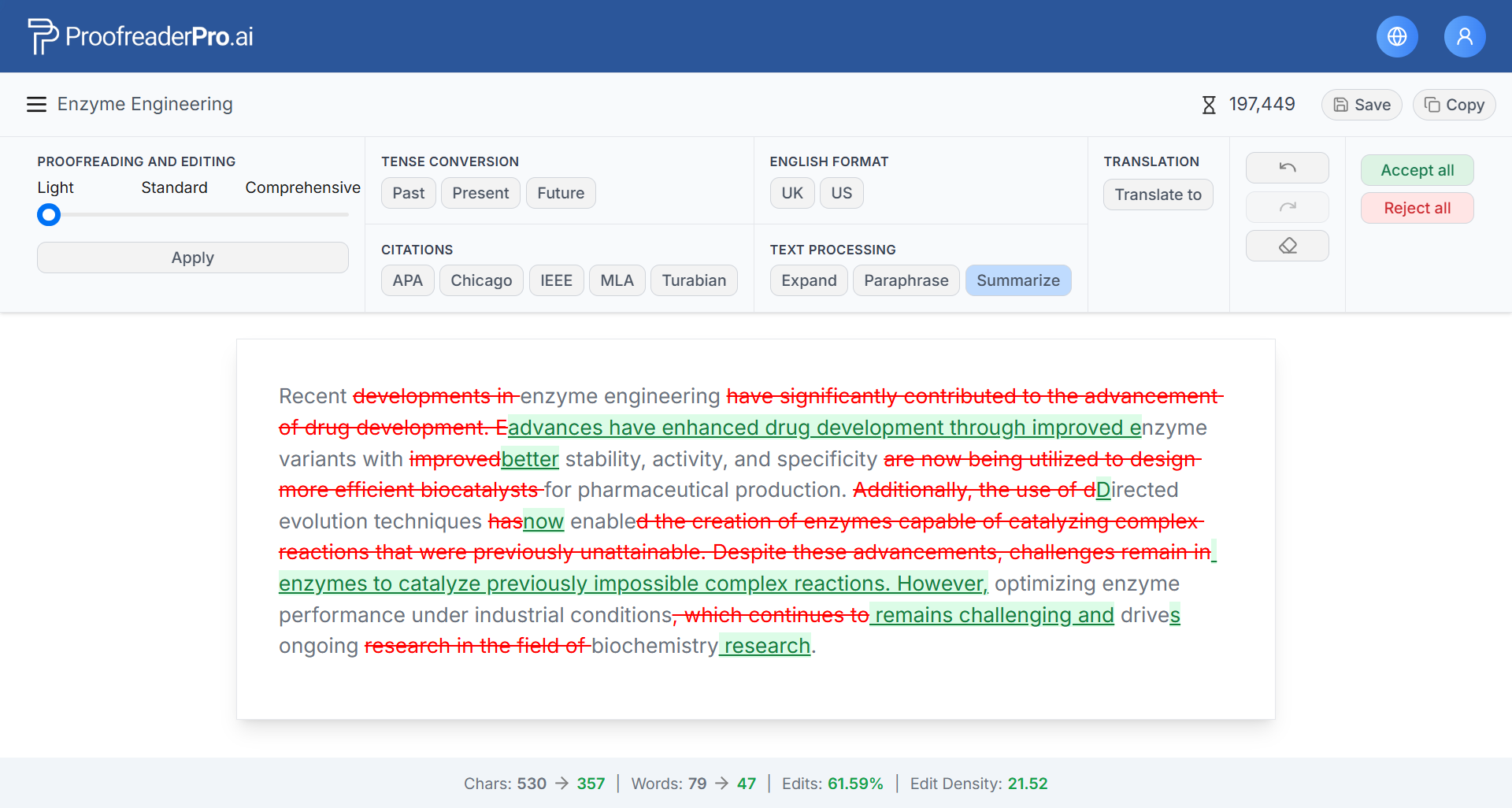Click the eraser clear-formatting button
Screen dimensions: 1512x808
[x=1288, y=246]
